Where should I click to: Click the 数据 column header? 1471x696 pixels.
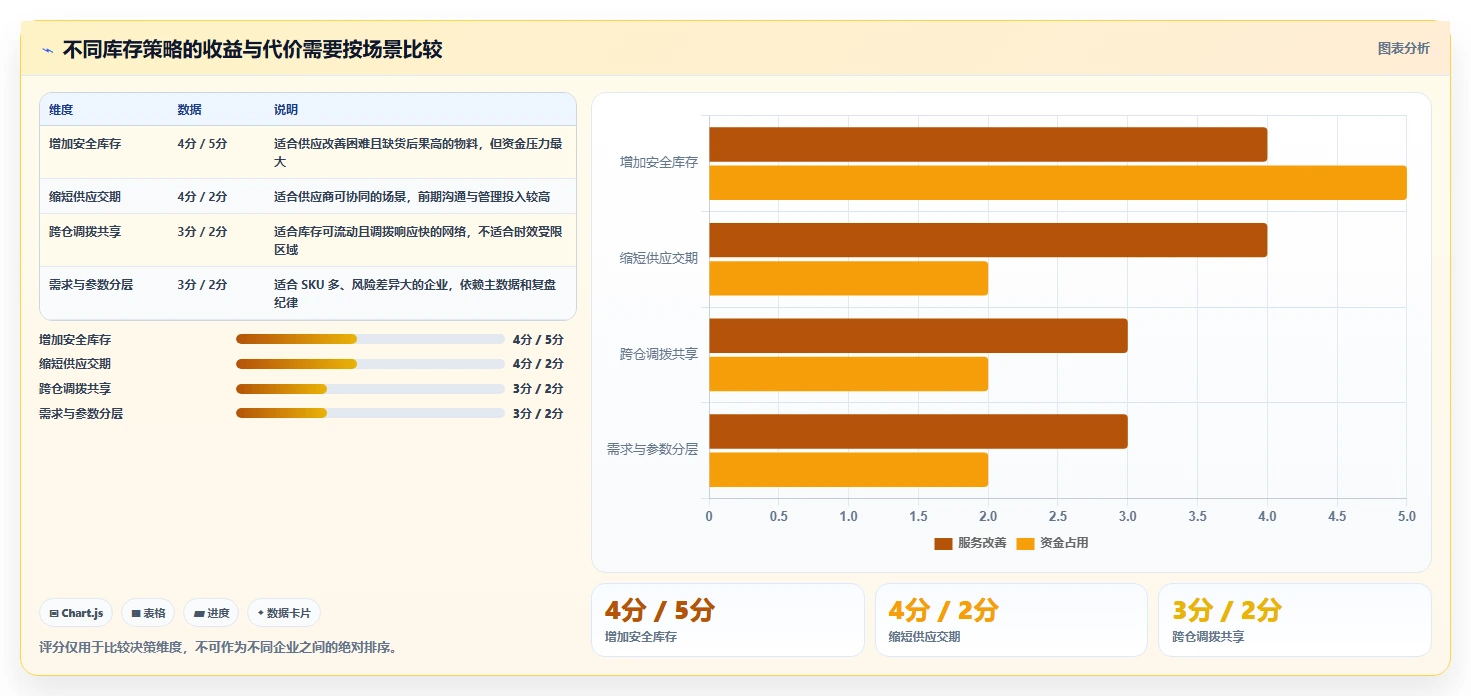[x=189, y=110]
